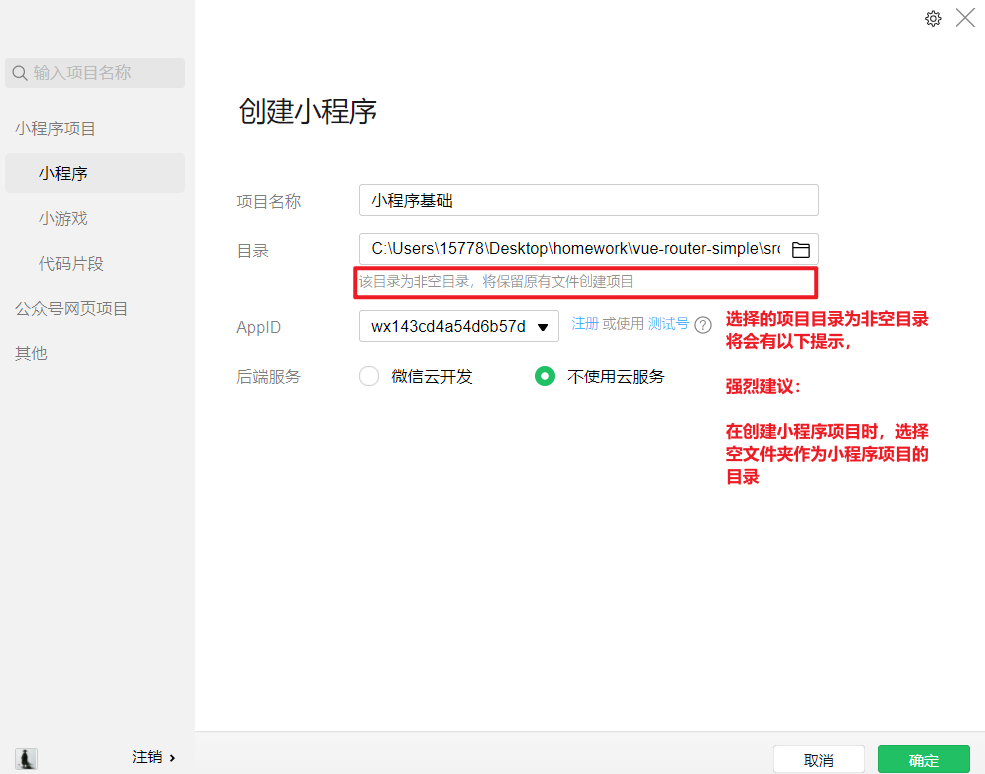Select the 其他 sidebar category
985x774 pixels.
pyautogui.click(x=31, y=354)
